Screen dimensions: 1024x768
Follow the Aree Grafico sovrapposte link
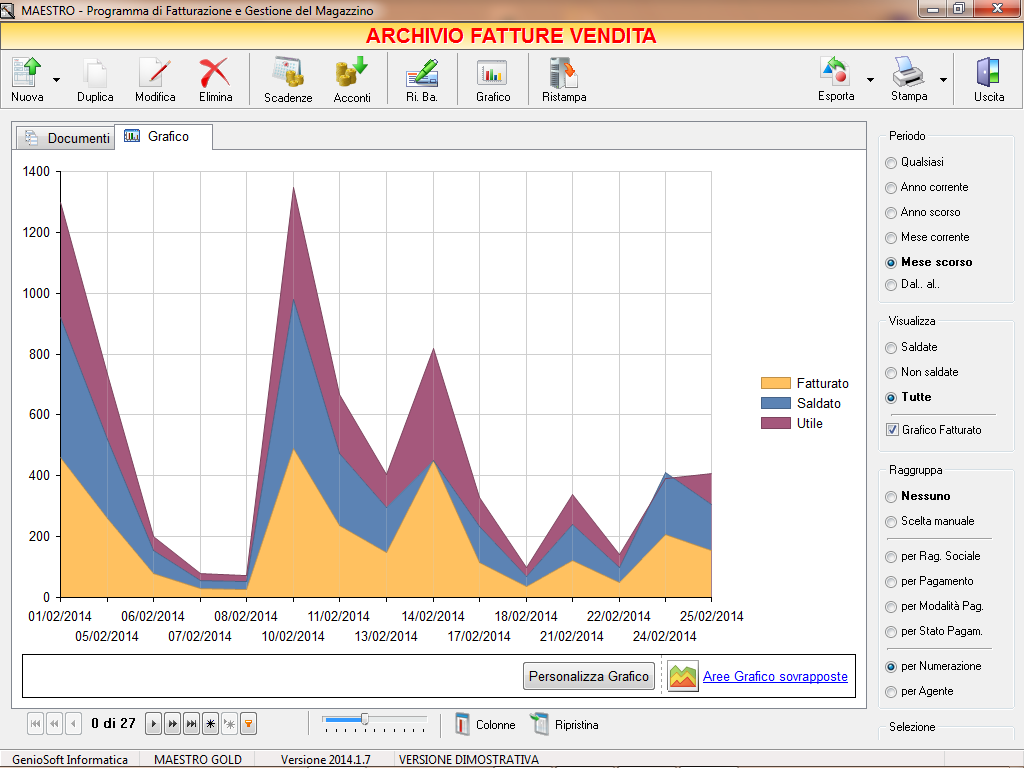pos(774,677)
